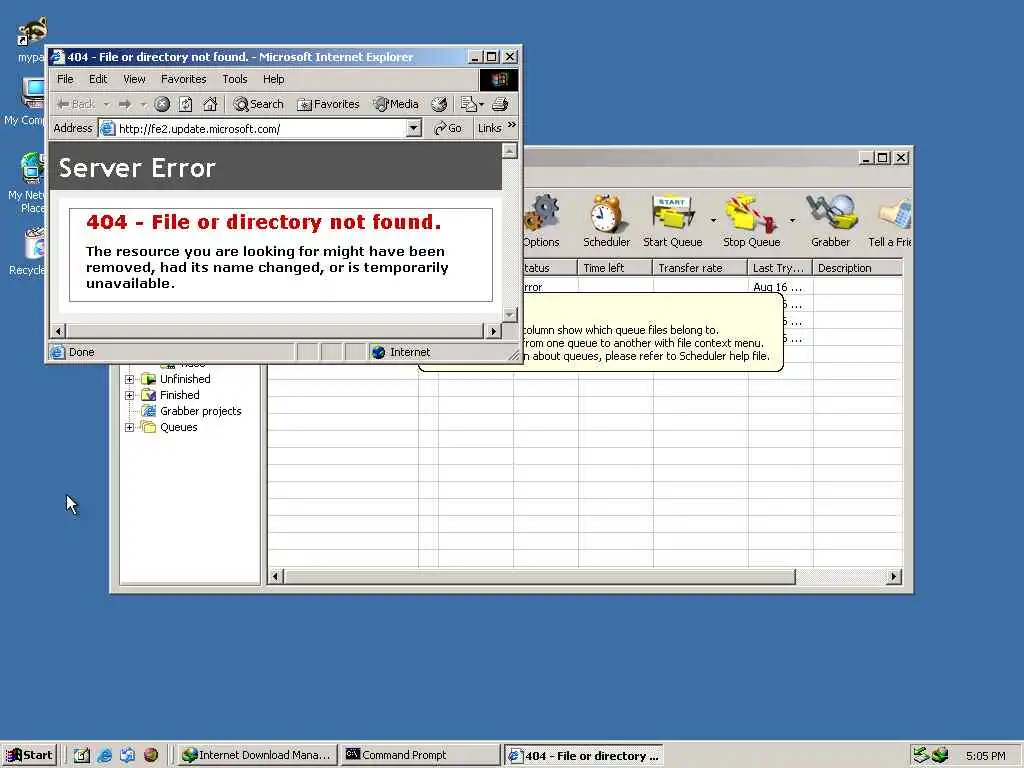The height and width of the screenshot is (768, 1024).
Task: Click the IE page scroll down arrow
Action: pos(510,315)
